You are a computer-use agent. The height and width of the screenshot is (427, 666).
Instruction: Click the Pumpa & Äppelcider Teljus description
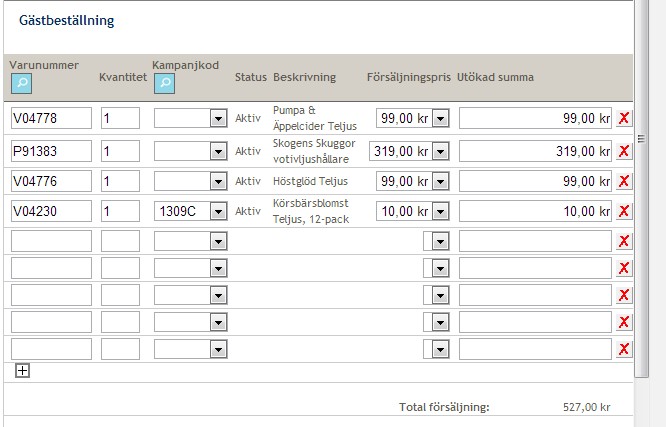click(x=315, y=118)
